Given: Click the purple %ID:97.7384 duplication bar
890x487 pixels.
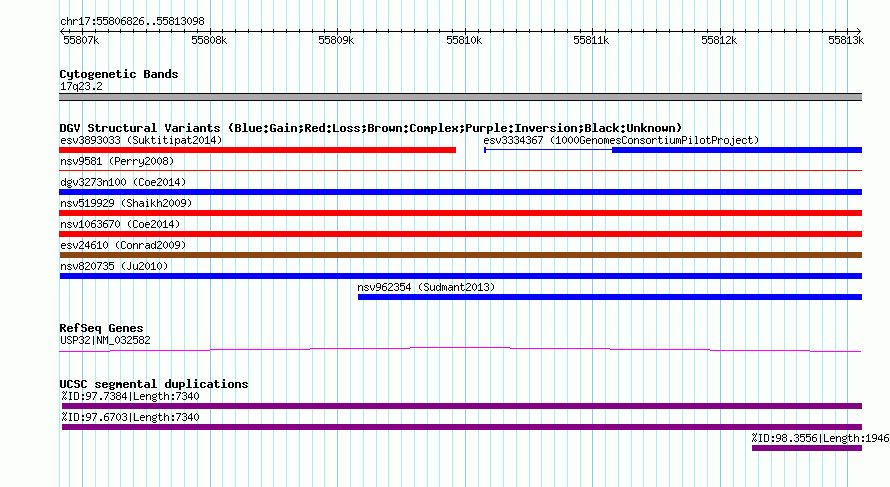Looking at the screenshot, I should pos(461,406).
